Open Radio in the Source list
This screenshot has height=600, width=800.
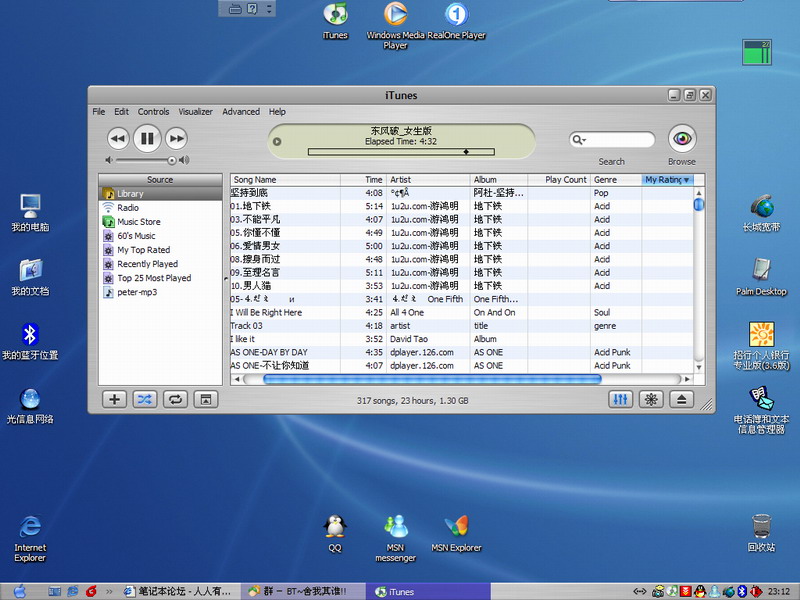(160, 208)
